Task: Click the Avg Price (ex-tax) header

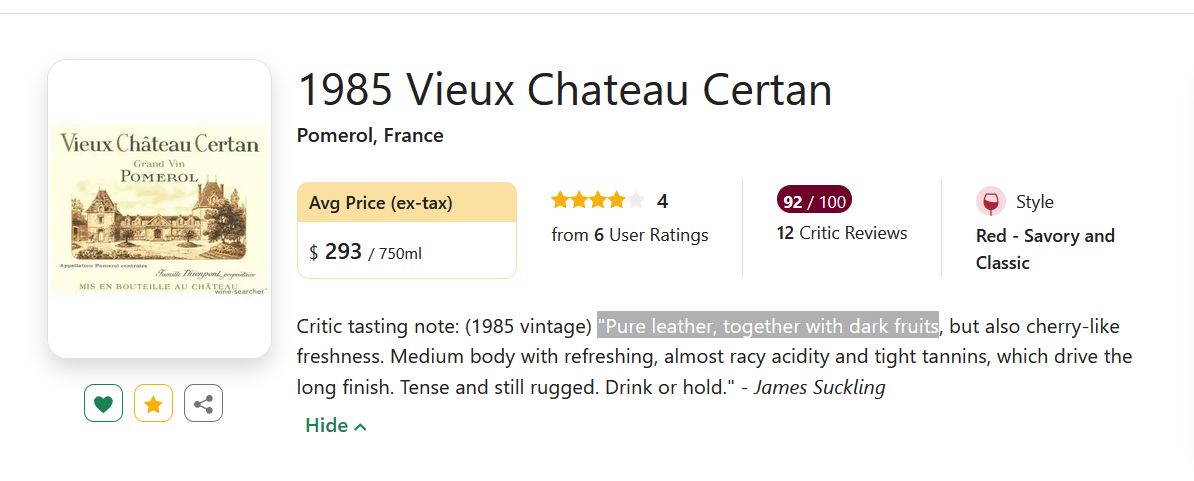Action: pos(381,203)
